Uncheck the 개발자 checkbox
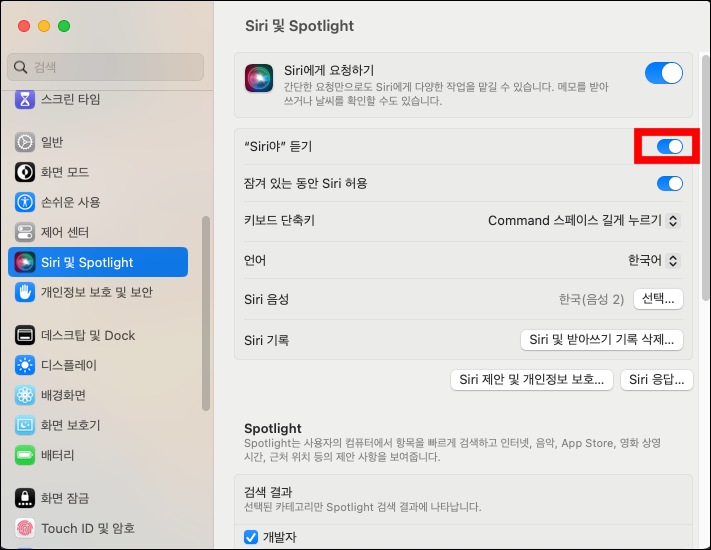The height and width of the screenshot is (550, 711). [x=251, y=537]
